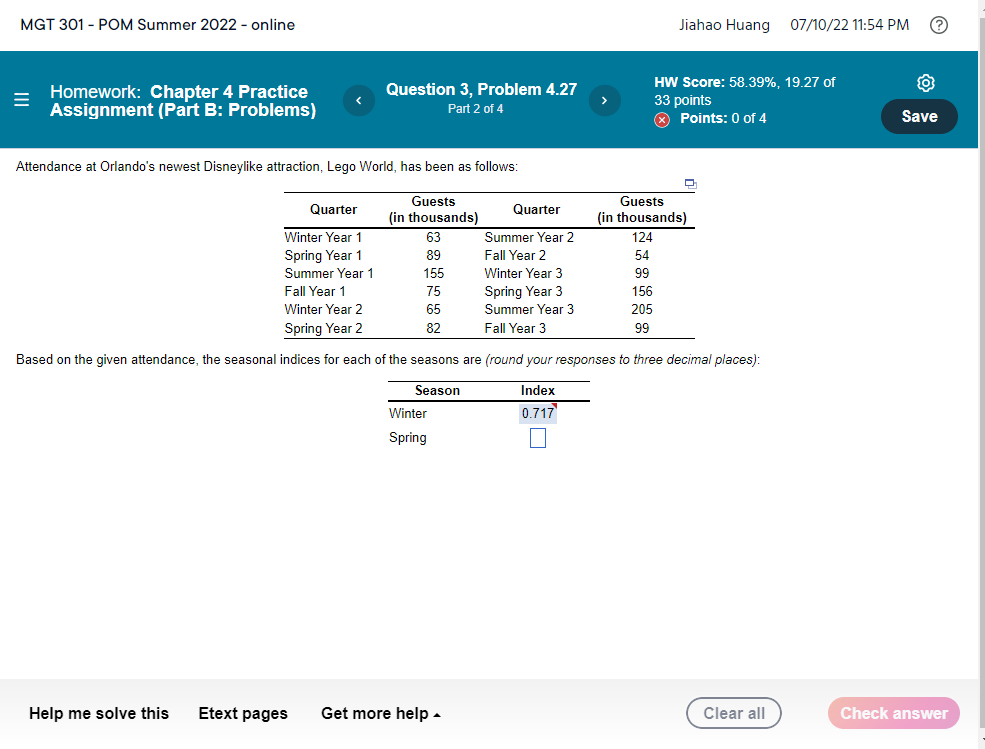Image resolution: width=985 pixels, height=749 pixels.
Task: Pop out the attendance data table
Action: click(x=690, y=184)
